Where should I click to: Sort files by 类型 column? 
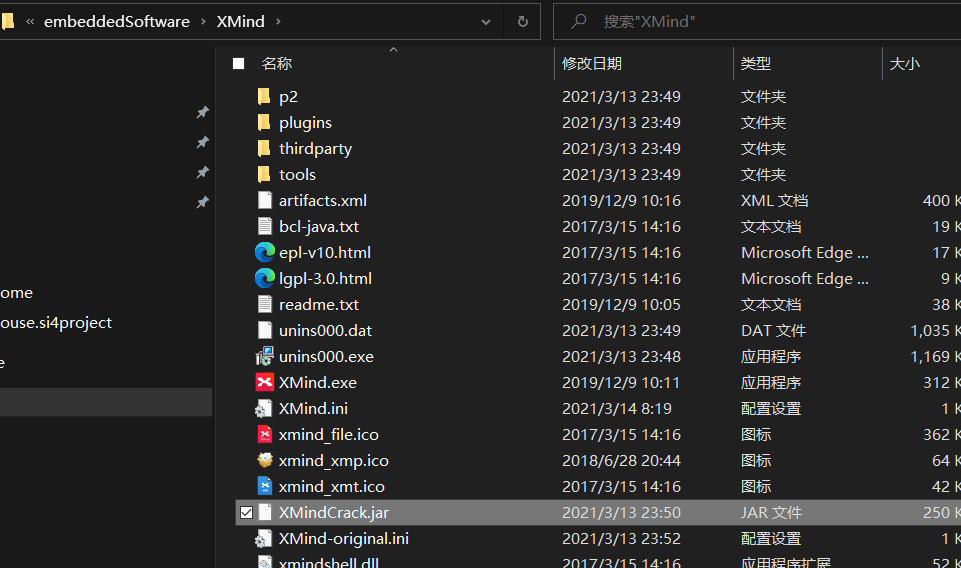point(756,64)
